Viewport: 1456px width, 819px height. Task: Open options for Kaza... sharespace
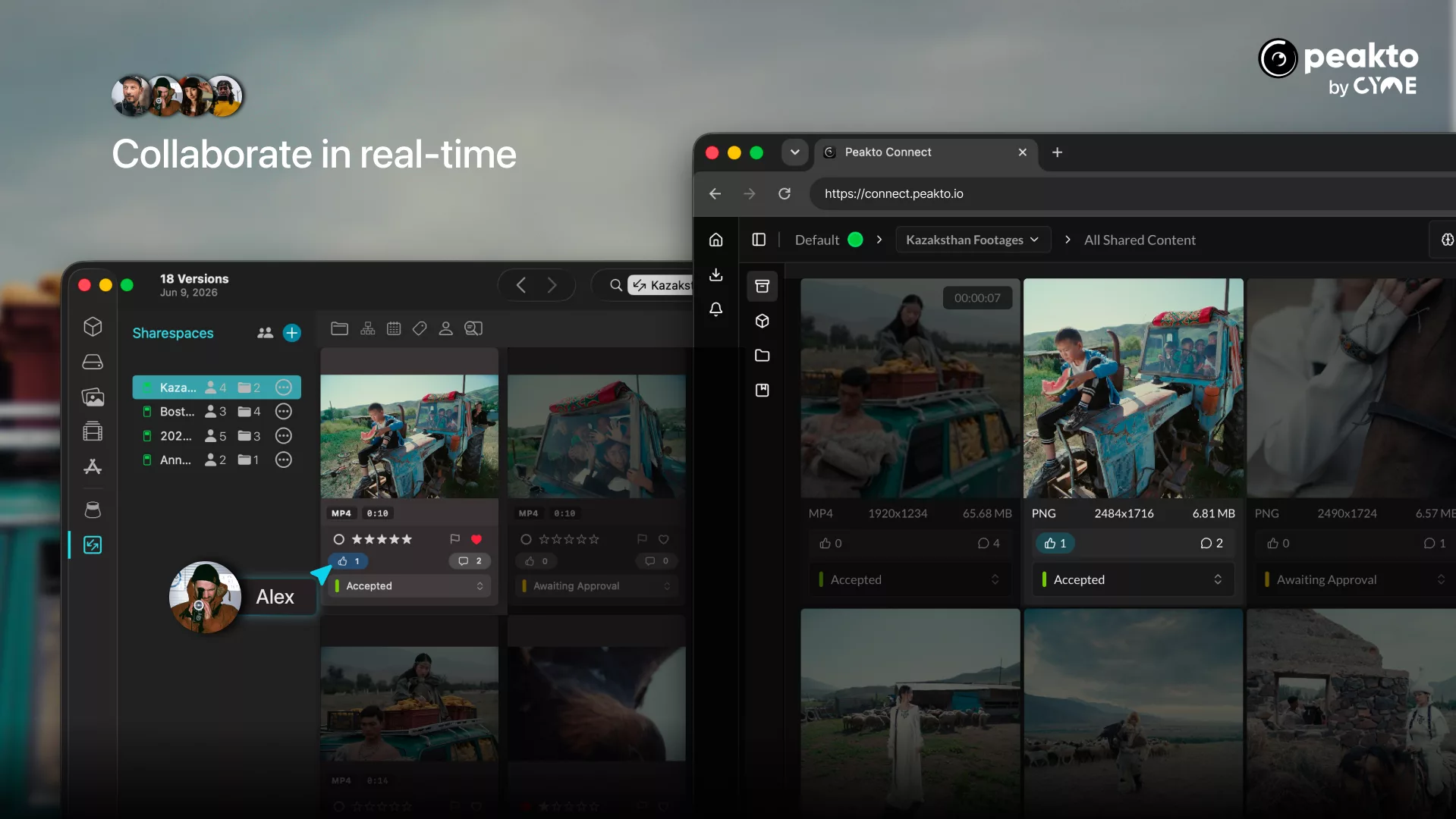284,388
